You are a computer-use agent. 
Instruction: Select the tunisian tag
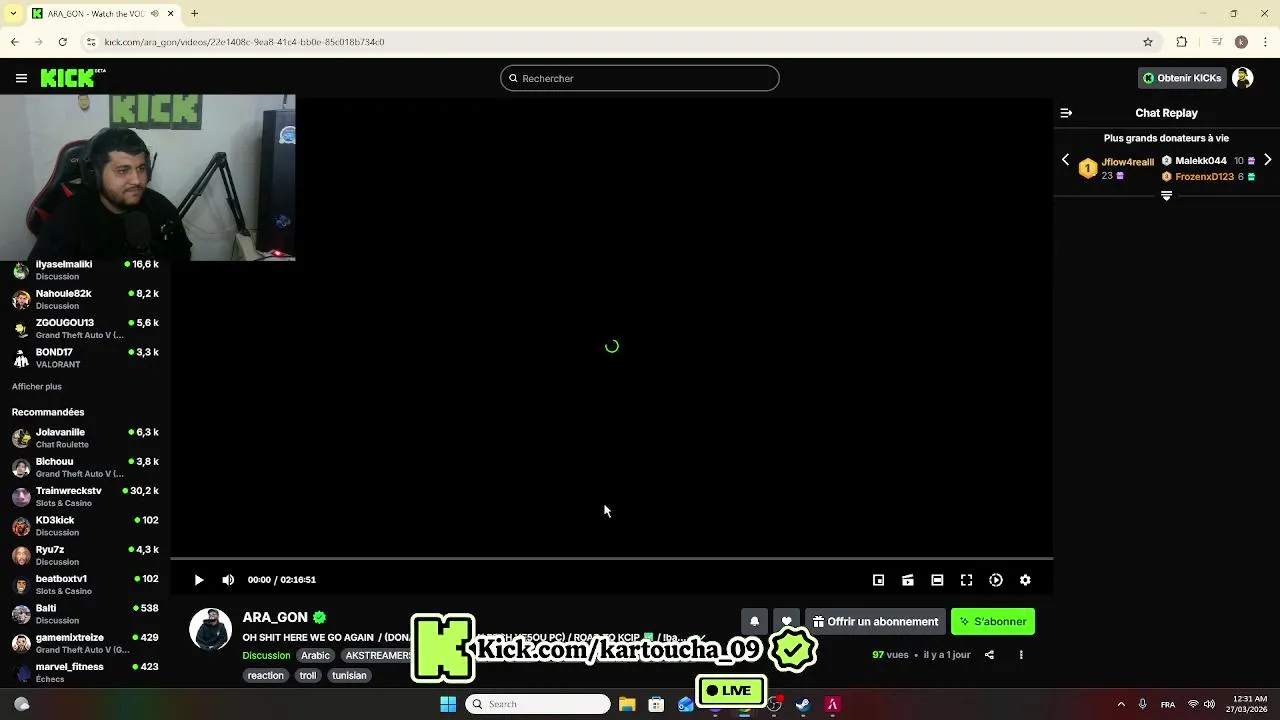(349, 675)
